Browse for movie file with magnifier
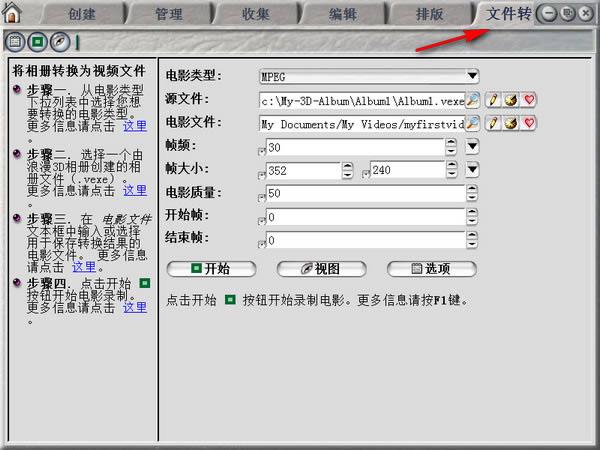The width and height of the screenshot is (600, 450). coord(473,123)
